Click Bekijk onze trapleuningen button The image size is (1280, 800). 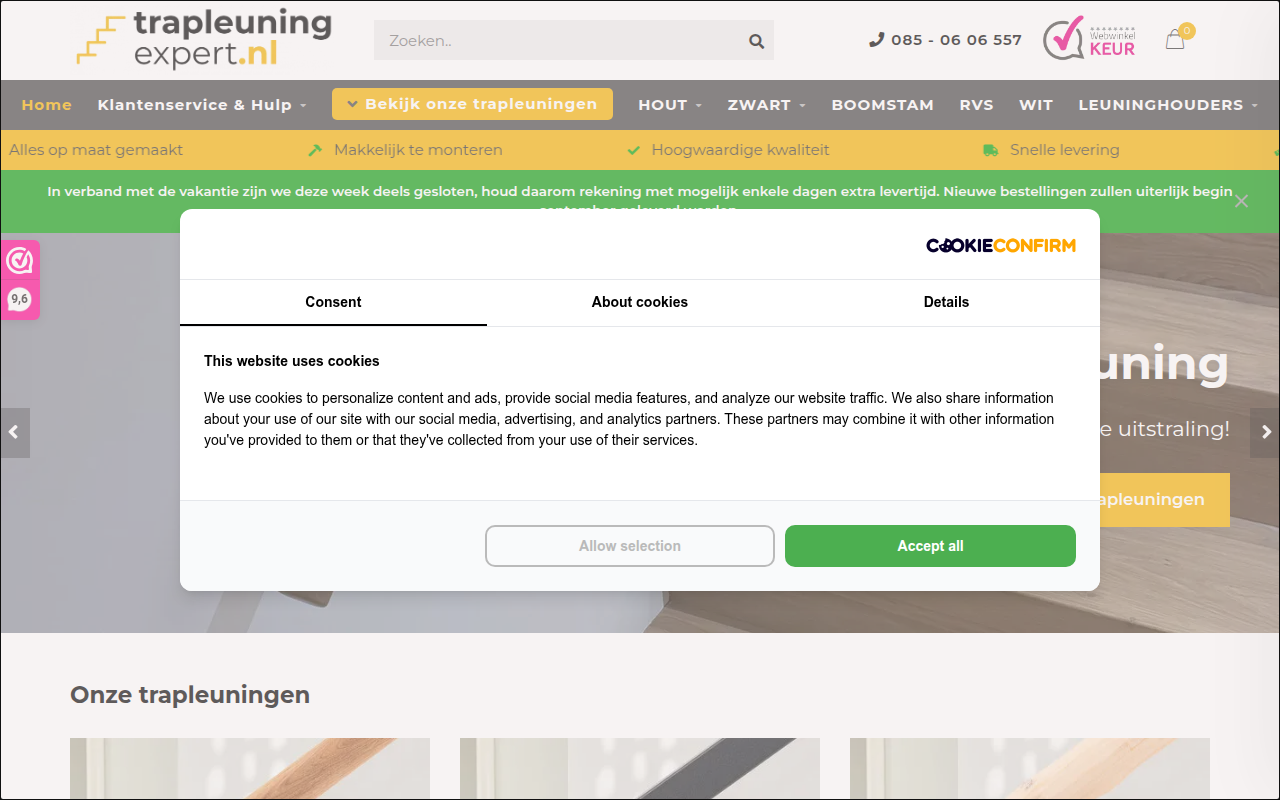pyautogui.click(x=472, y=104)
